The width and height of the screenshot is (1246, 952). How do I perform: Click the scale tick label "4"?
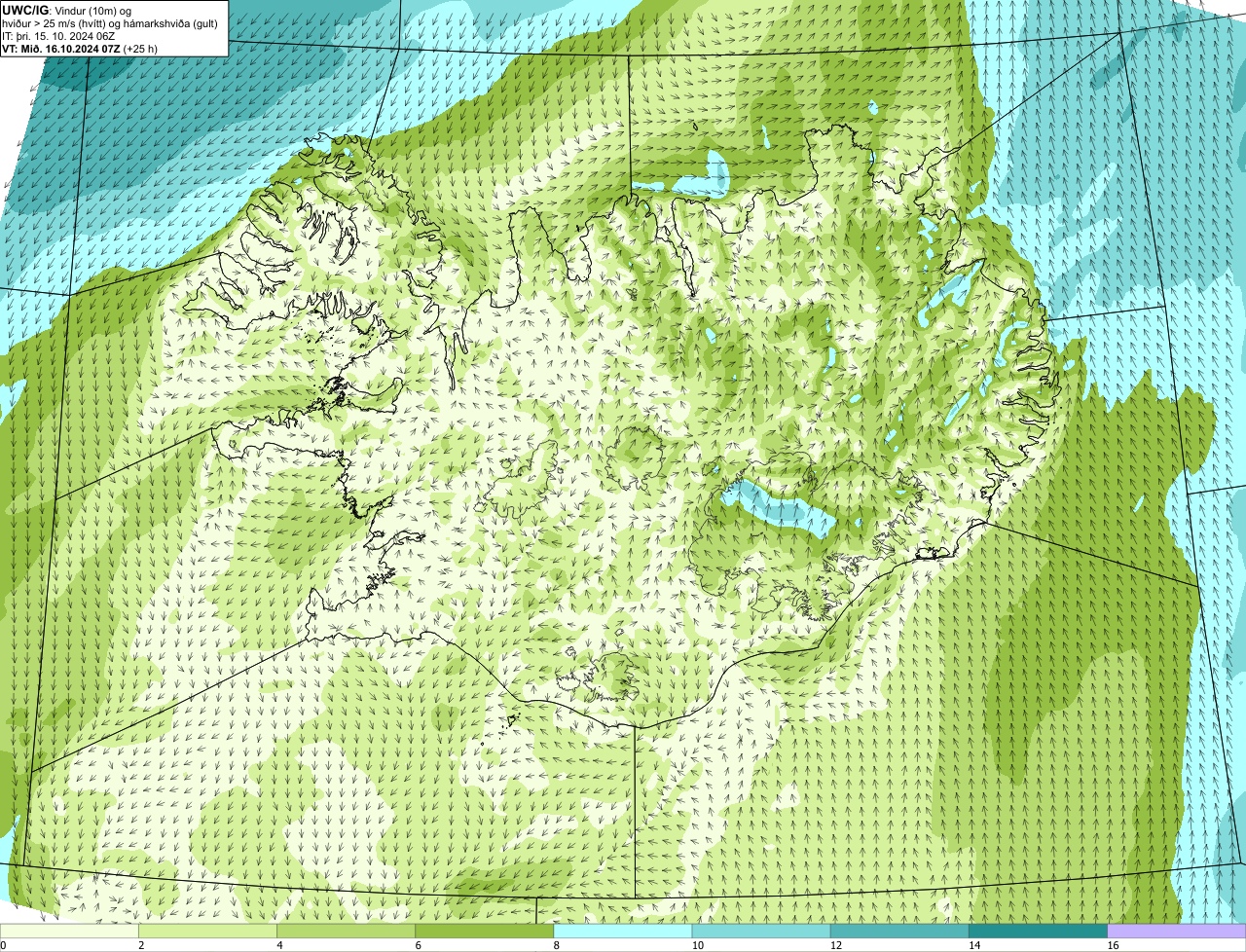[x=279, y=945]
